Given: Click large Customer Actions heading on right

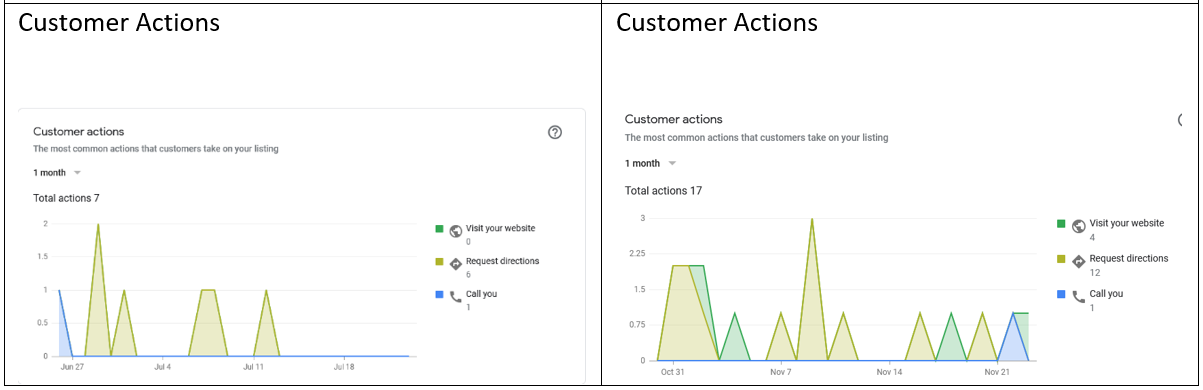Looking at the screenshot, I should (x=716, y=22).
